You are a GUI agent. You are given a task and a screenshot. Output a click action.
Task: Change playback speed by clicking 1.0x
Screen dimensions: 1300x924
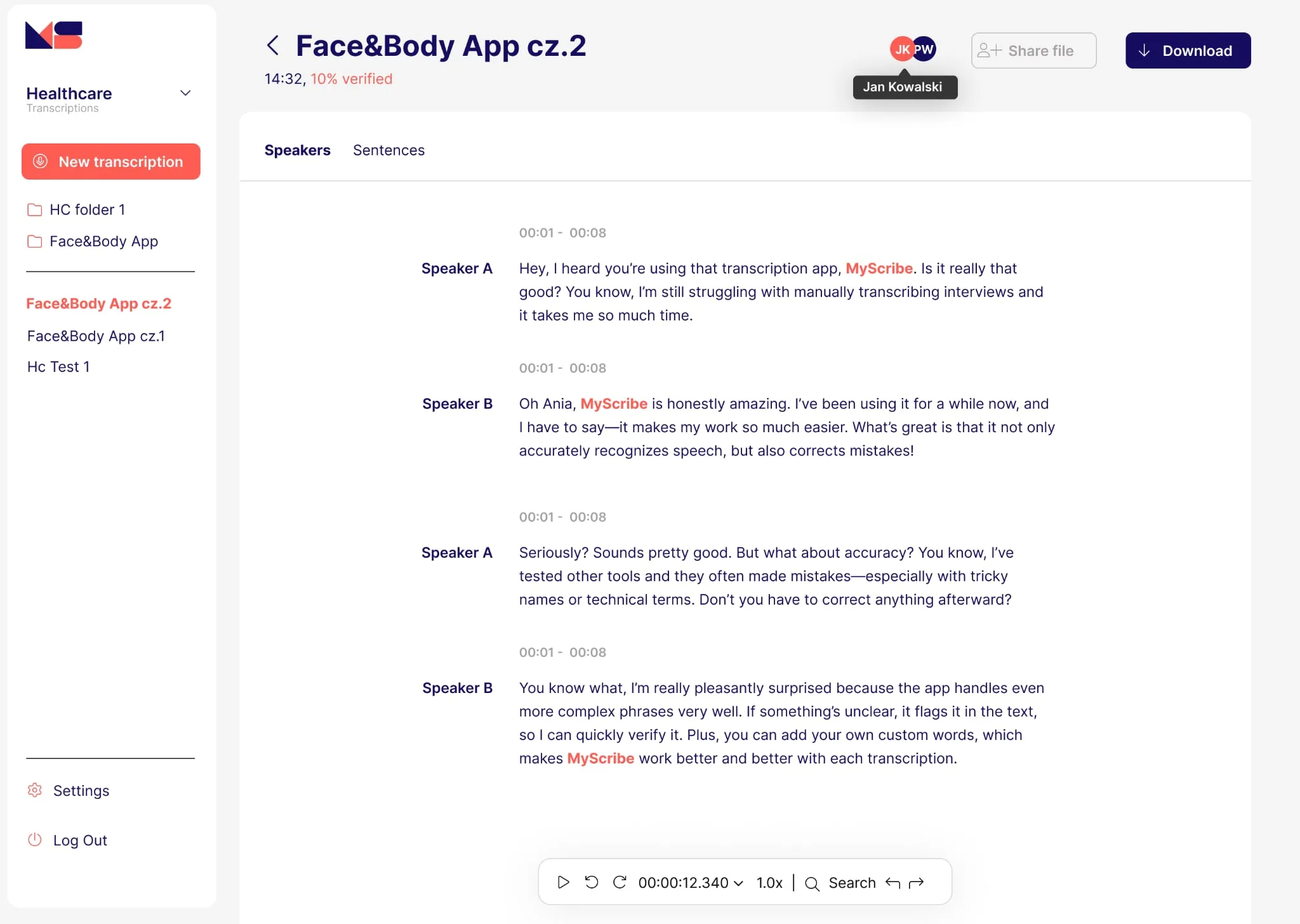coord(769,883)
